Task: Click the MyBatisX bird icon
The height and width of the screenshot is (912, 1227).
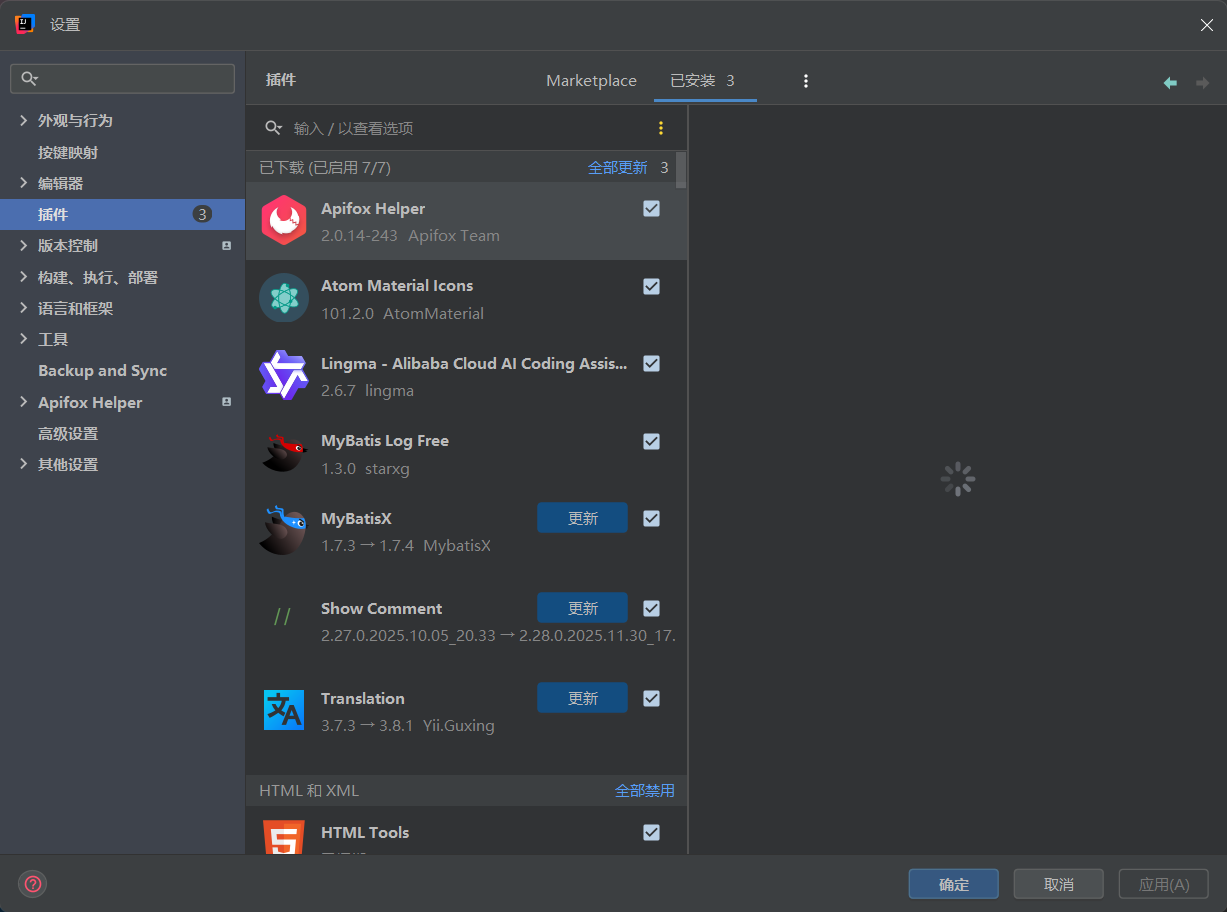Action: [284, 531]
